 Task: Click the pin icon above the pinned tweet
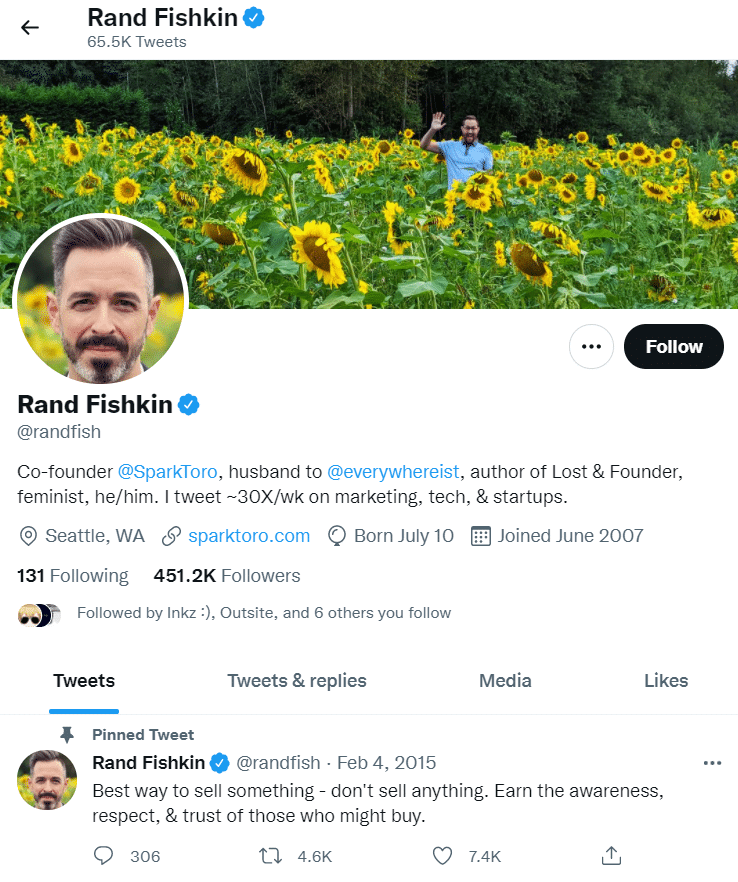click(x=68, y=734)
